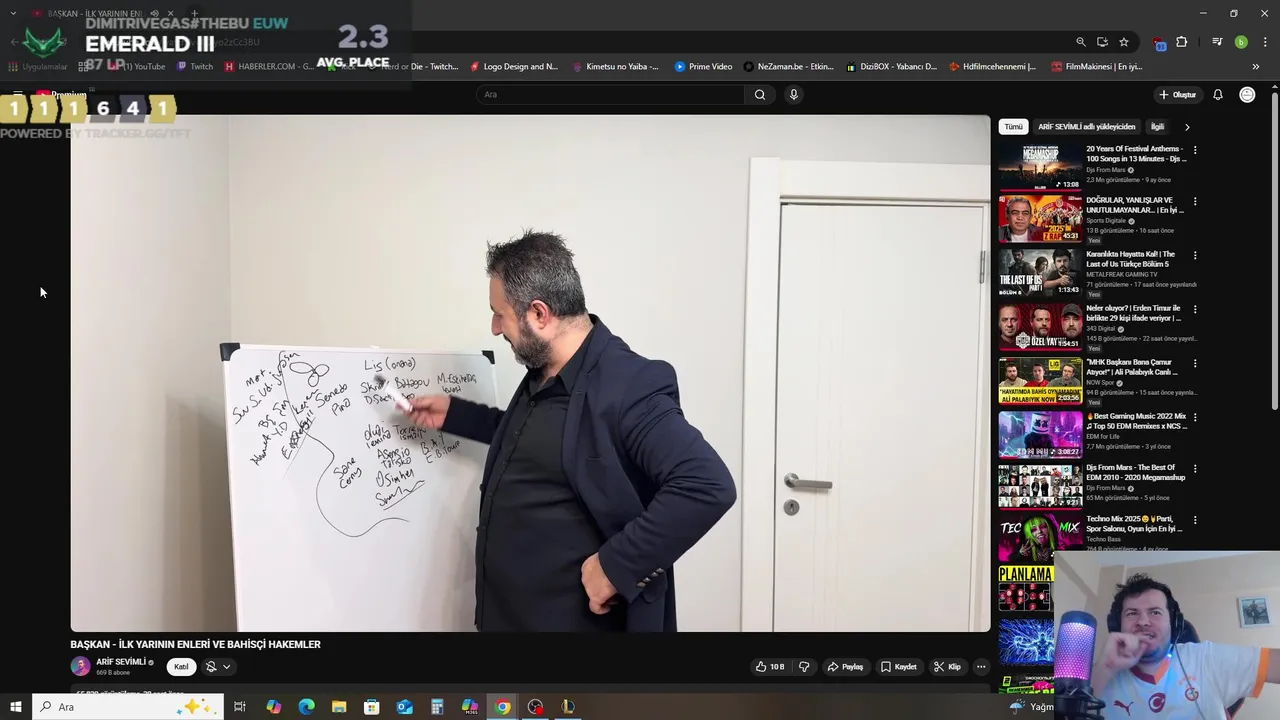This screenshot has height=720, width=1280.
Task: Open the Best Gaming Music 2022 Mix thumbnail
Action: pos(1040,434)
